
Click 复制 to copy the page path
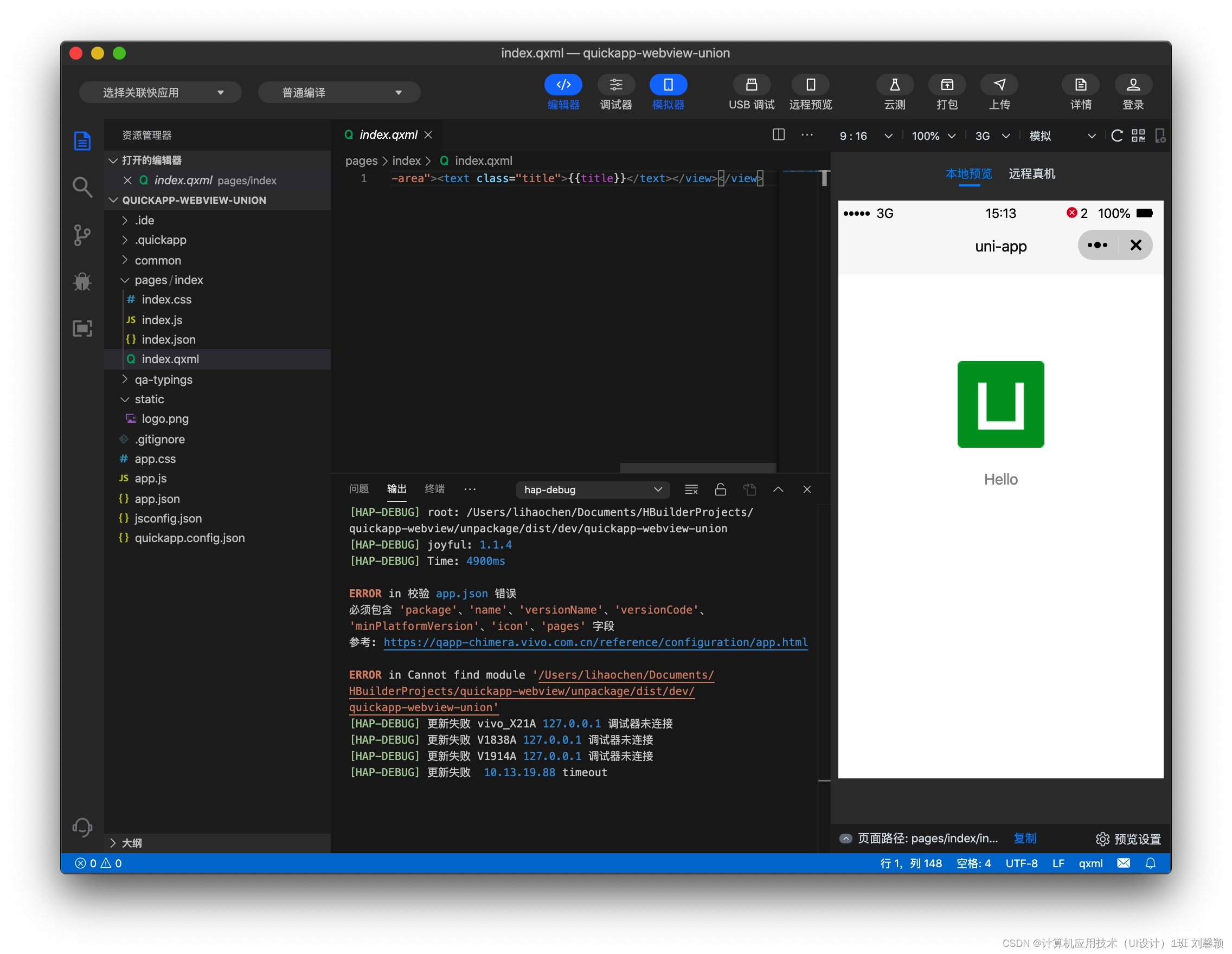point(1024,839)
